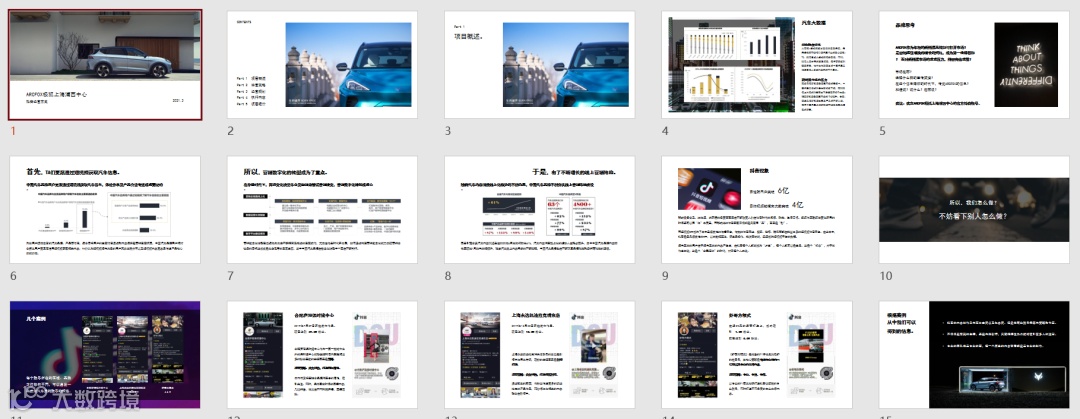Select slide 1 with the gray car cover
The height and width of the screenshot is (419, 1080).
coord(105,65)
